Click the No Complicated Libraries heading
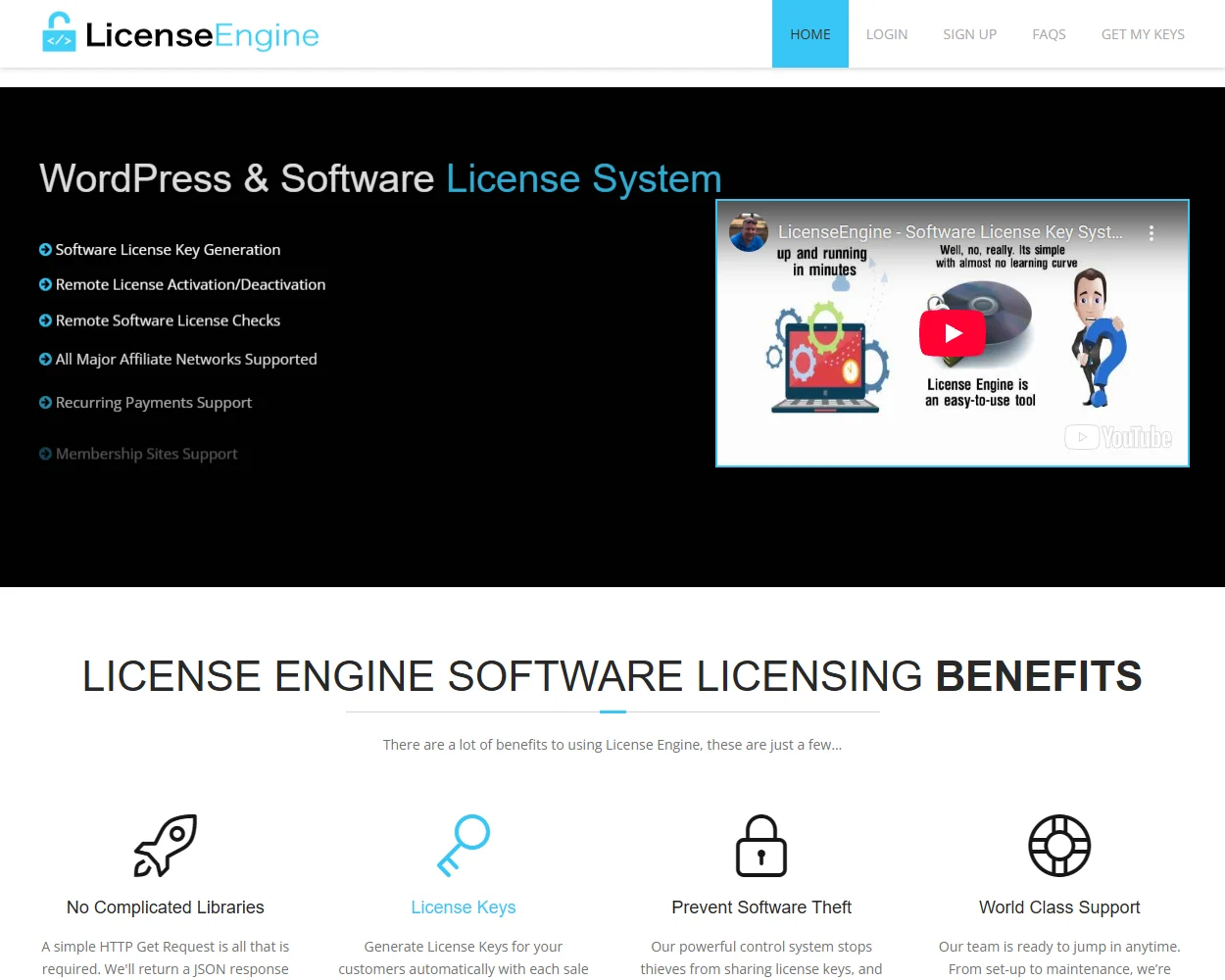Viewport: 1225px width, 980px height. click(x=166, y=907)
